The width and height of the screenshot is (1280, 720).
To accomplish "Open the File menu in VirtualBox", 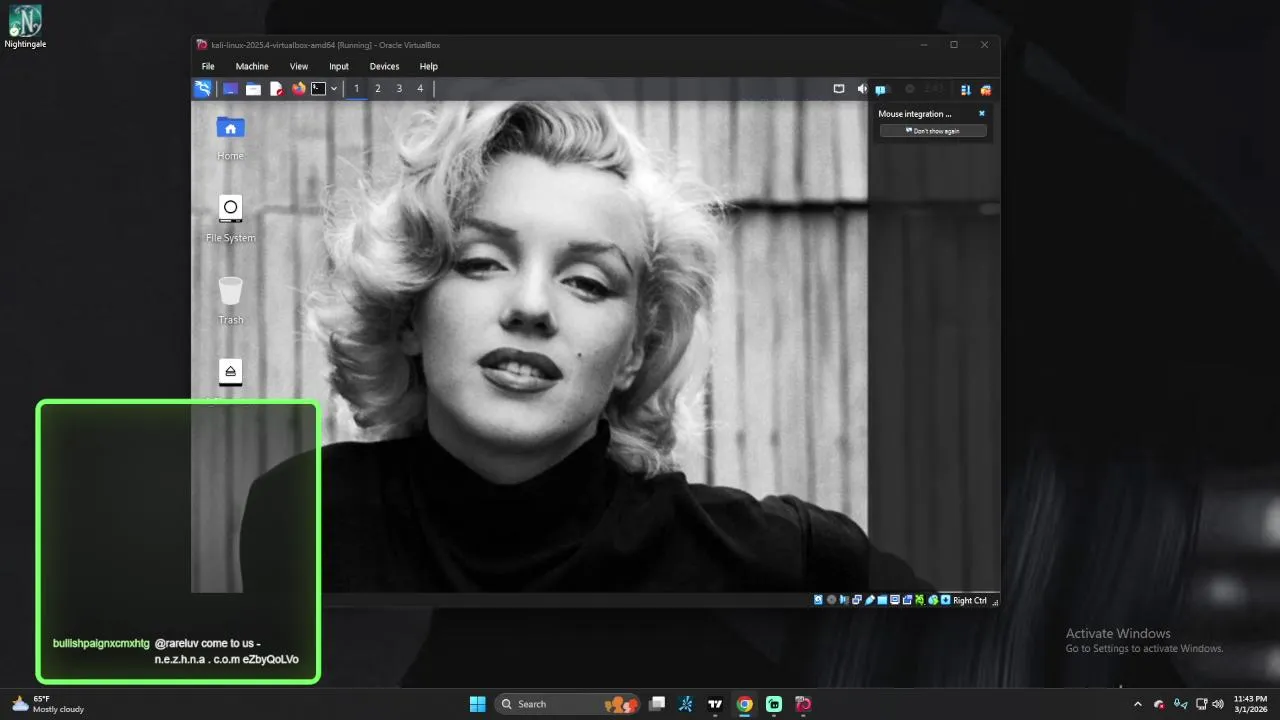I will tap(208, 66).
